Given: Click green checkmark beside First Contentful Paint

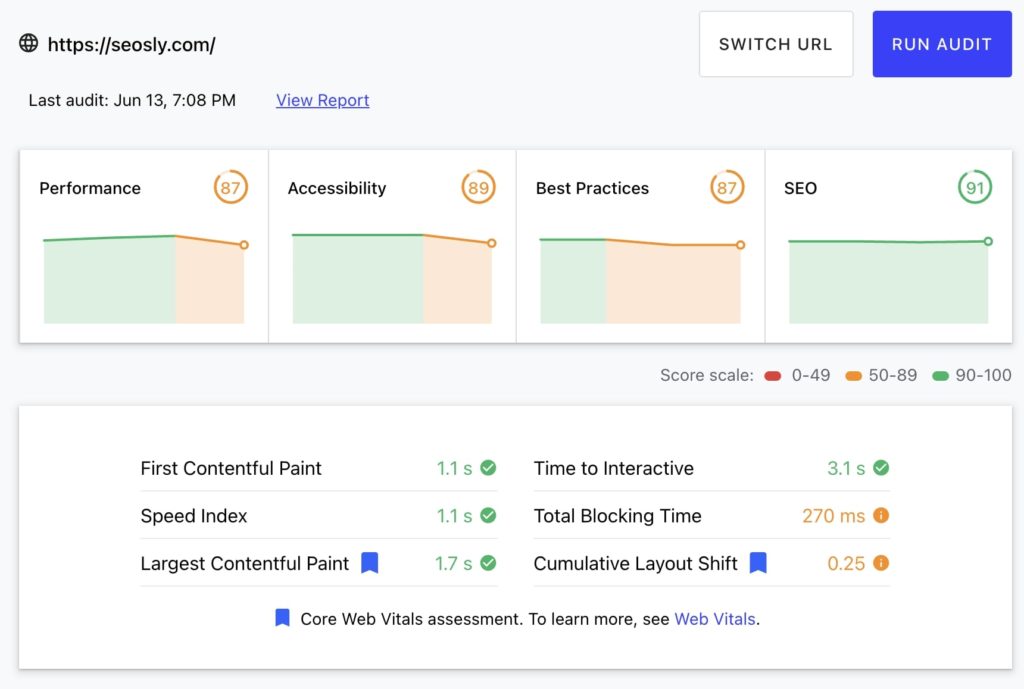Looking at the screenshot, I should coord(488,468).
